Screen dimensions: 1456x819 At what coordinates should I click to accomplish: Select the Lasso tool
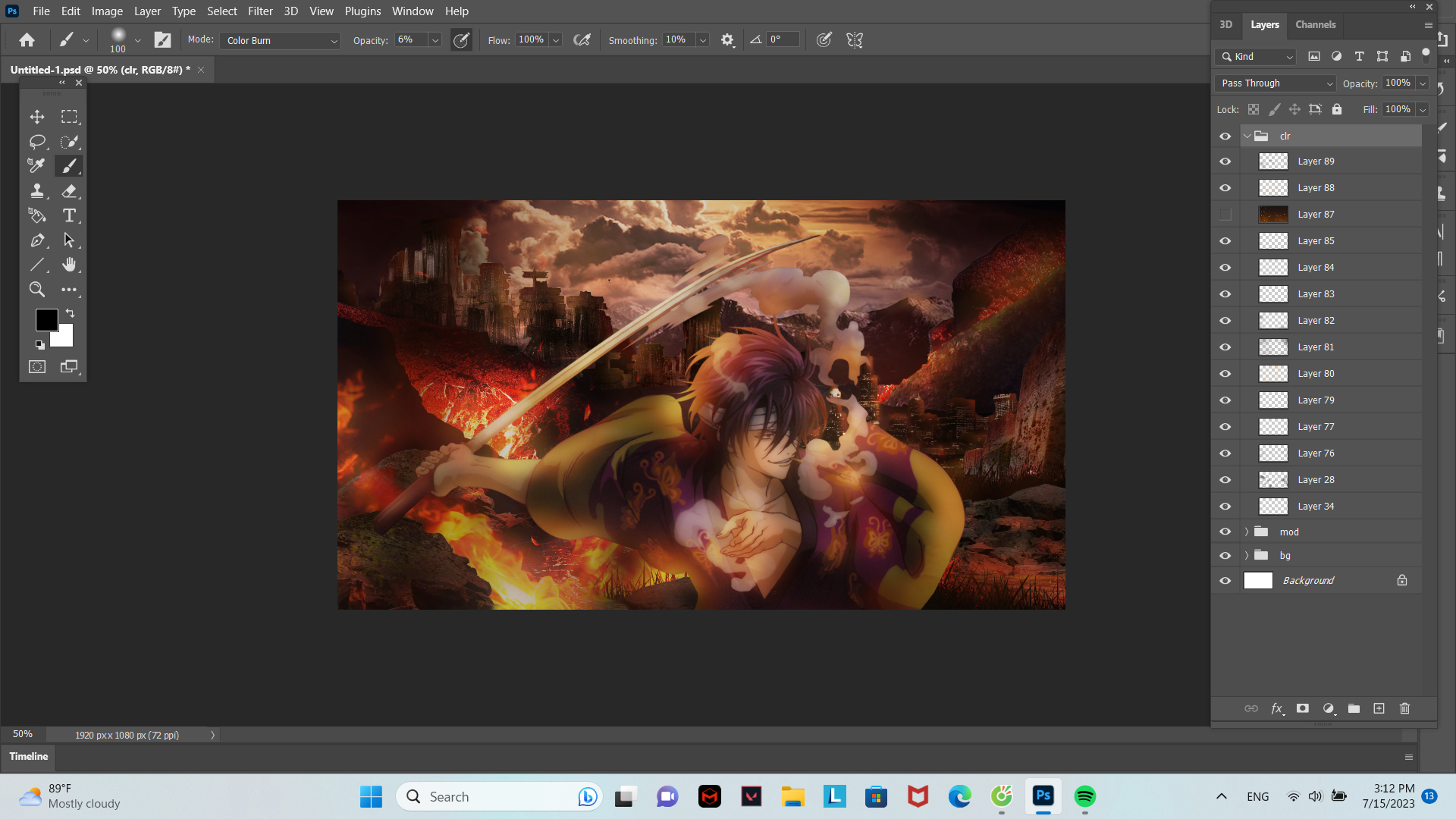pyautogui.click(x=36, y=142)
